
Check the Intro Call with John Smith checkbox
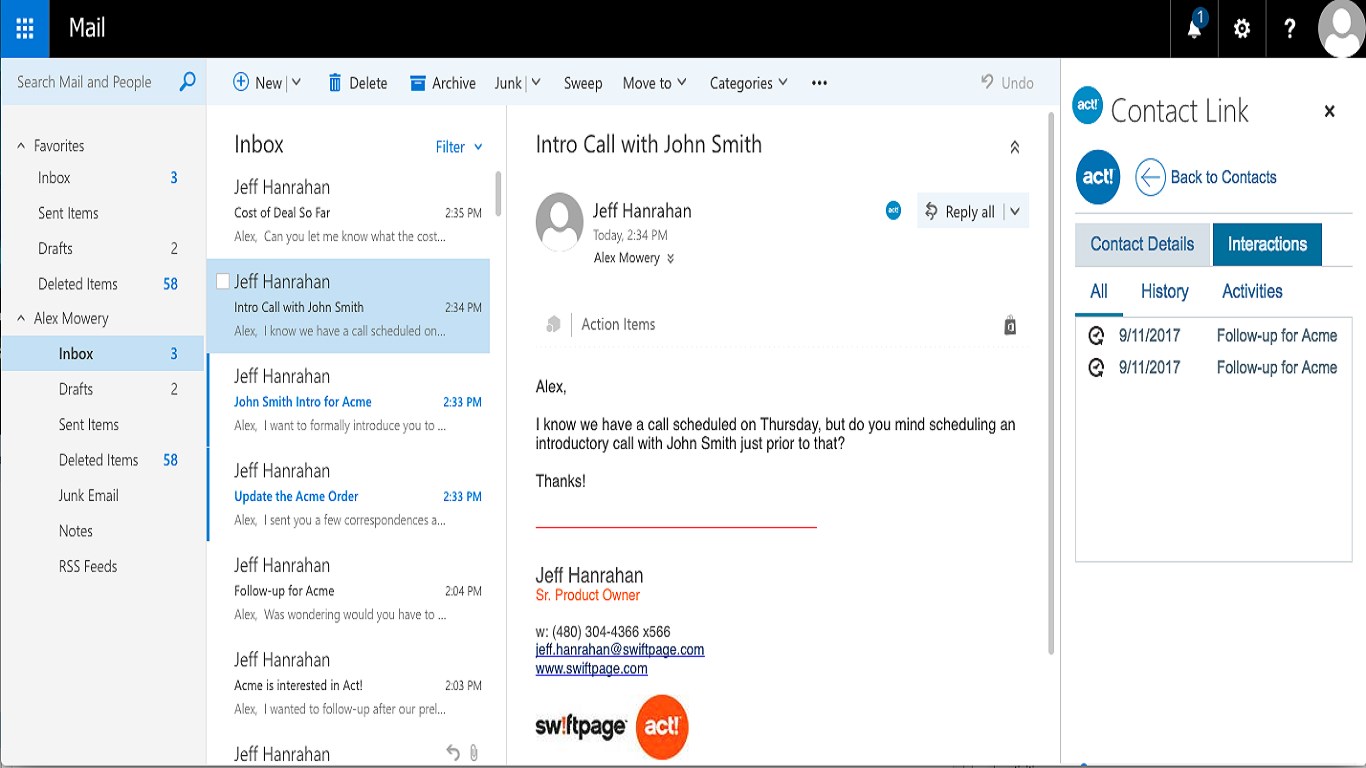pos(223,281)
